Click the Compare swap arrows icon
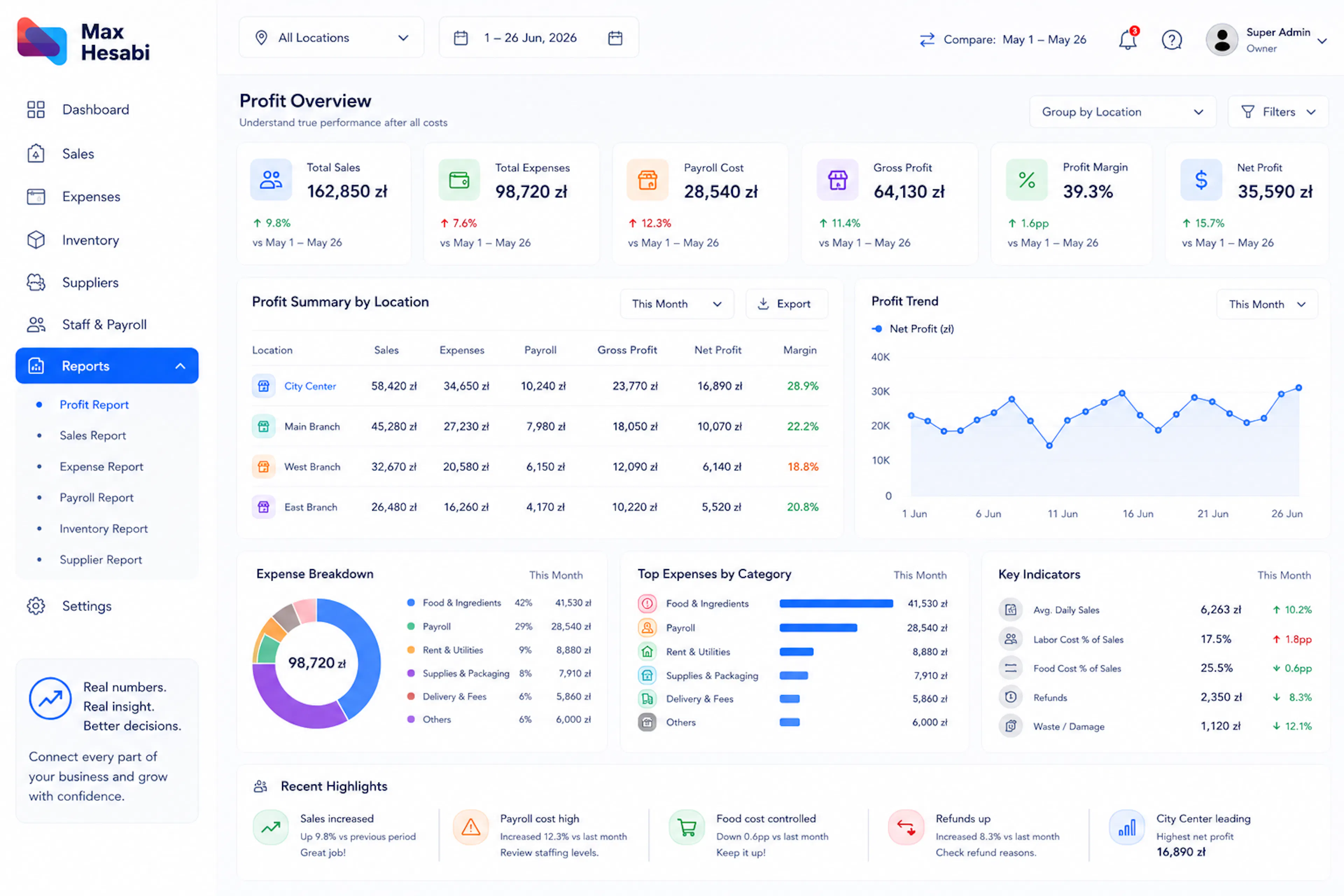The image size is (1344, 896). point(927,40)
